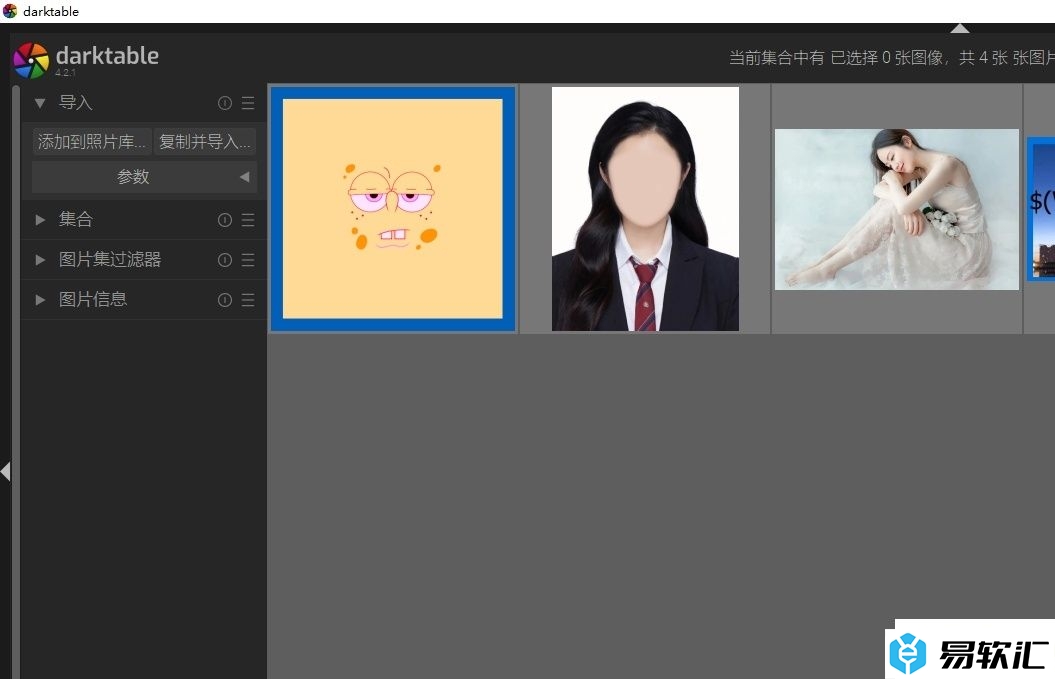Reset the 图片集过滤器 module
The width and height of the screenshot is (1055, 679).
pyautogui.click(x=225, y=260)
